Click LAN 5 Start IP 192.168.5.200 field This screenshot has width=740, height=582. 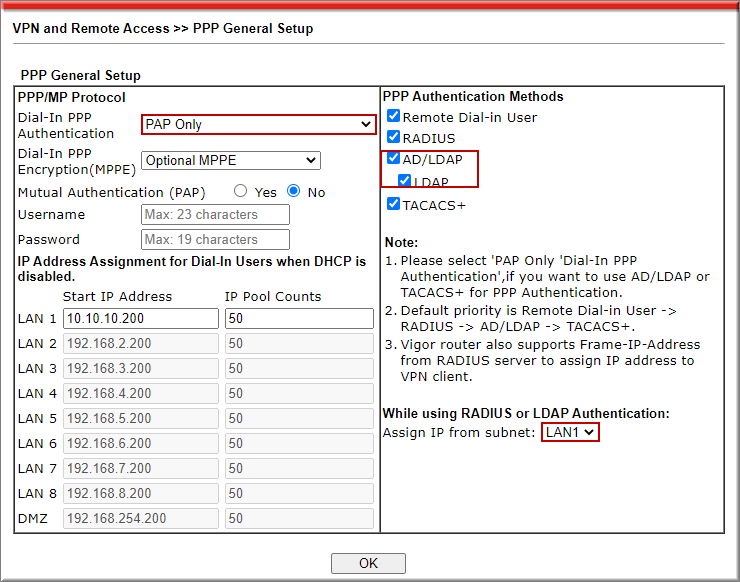(x=141, y=419)
